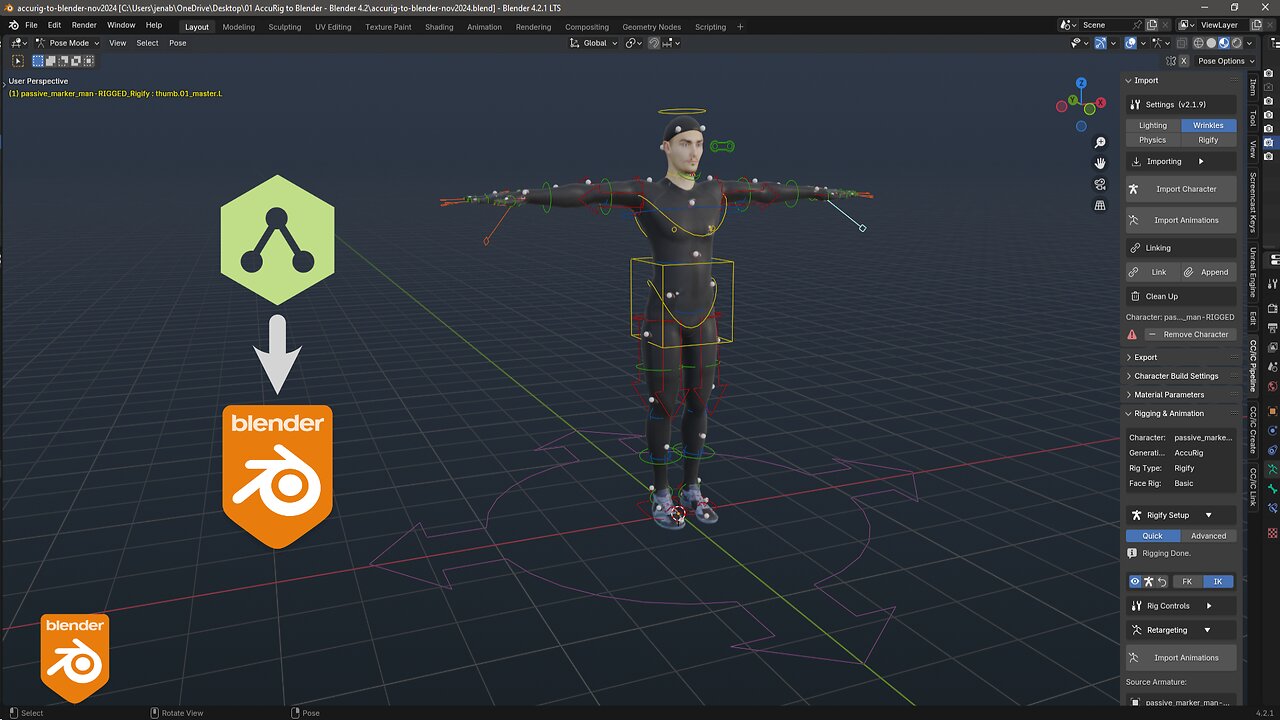
Task: Toggle show overlays button in header
Action: point(1130,43)
